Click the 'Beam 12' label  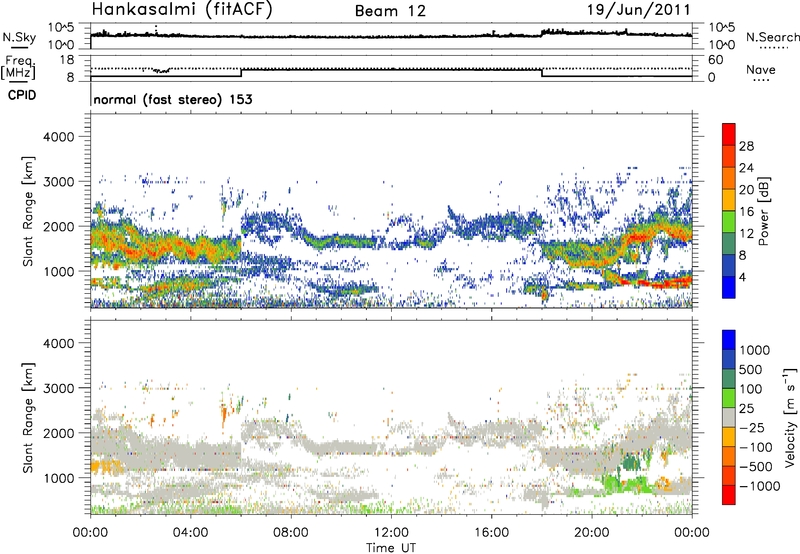[x=390, y=11]
